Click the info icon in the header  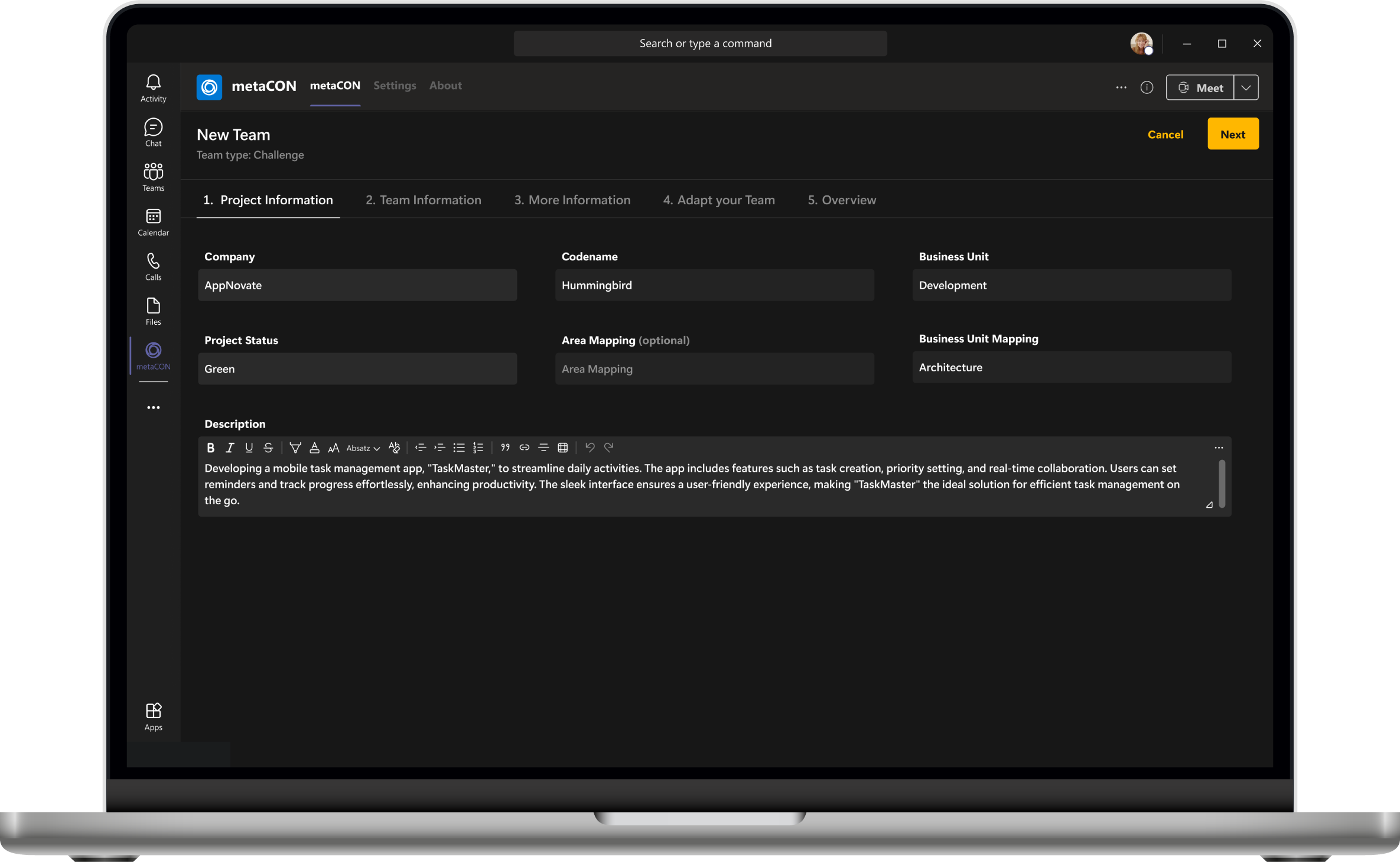coord(1147,87)
